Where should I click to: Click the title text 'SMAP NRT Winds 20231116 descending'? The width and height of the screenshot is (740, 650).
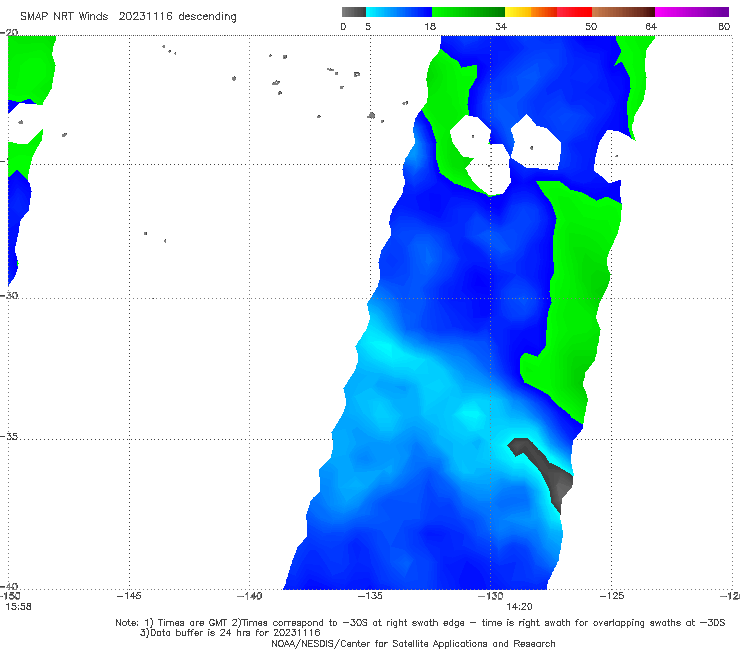pos(128,16)
